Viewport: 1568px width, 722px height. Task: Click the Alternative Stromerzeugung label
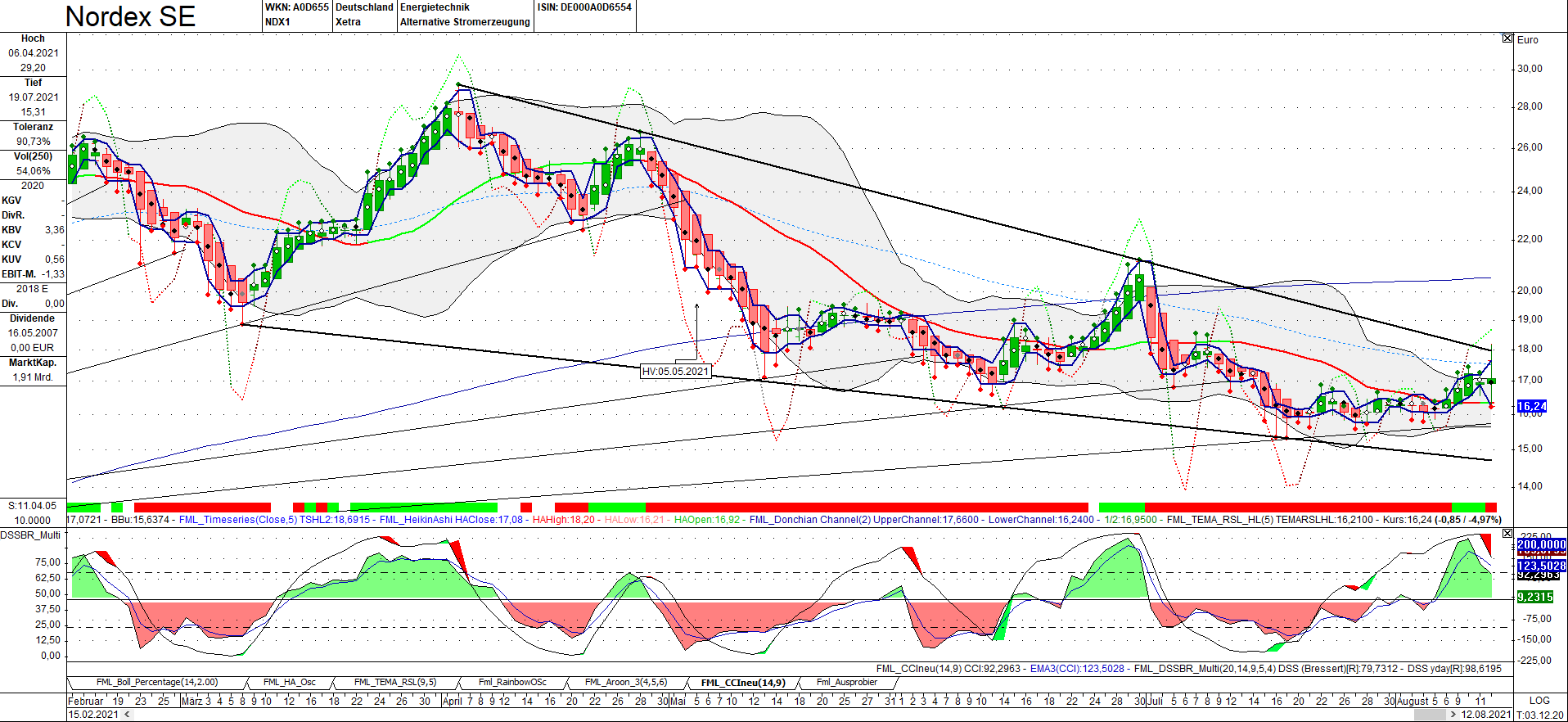click(x=465, y=22)
